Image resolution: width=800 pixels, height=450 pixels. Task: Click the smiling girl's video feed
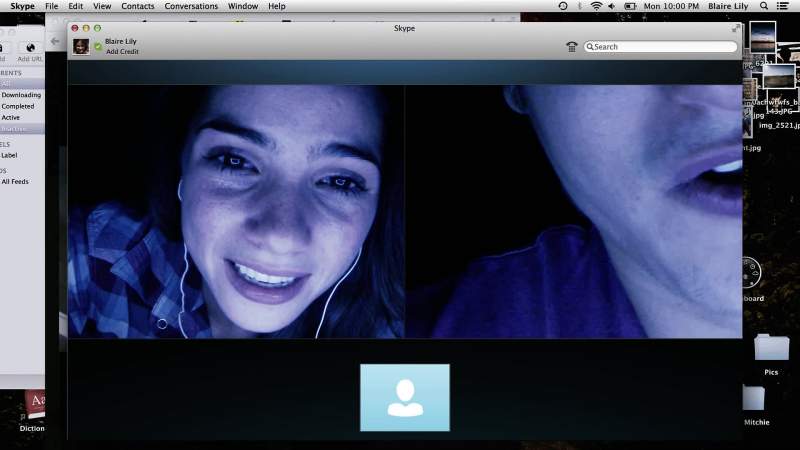tap(236, 212)
